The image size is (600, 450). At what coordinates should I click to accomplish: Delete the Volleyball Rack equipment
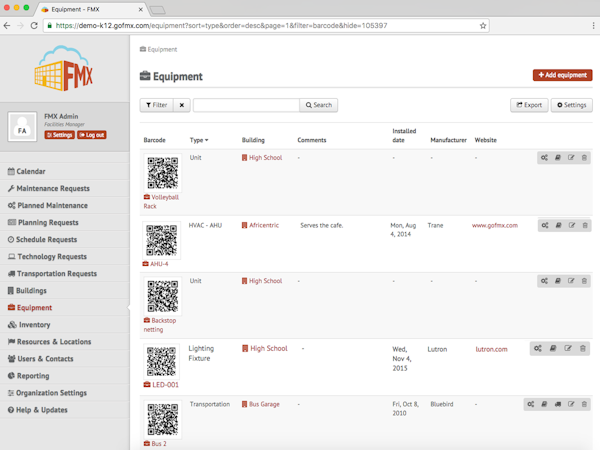(x=584, y=158)
